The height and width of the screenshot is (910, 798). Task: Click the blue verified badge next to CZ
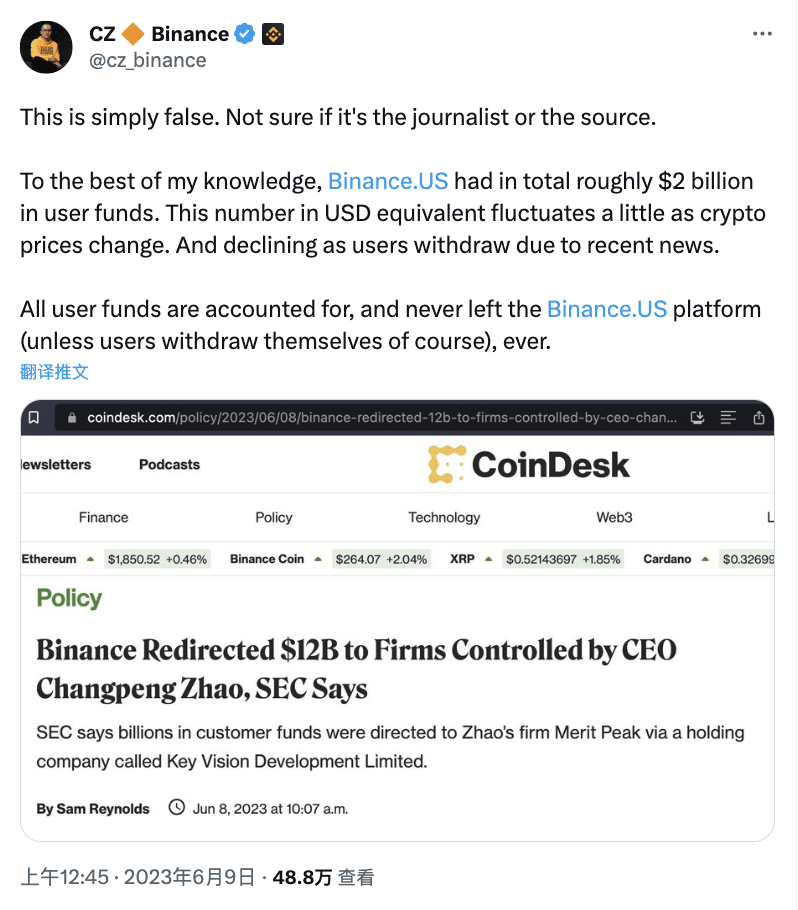tap(244, 33)
